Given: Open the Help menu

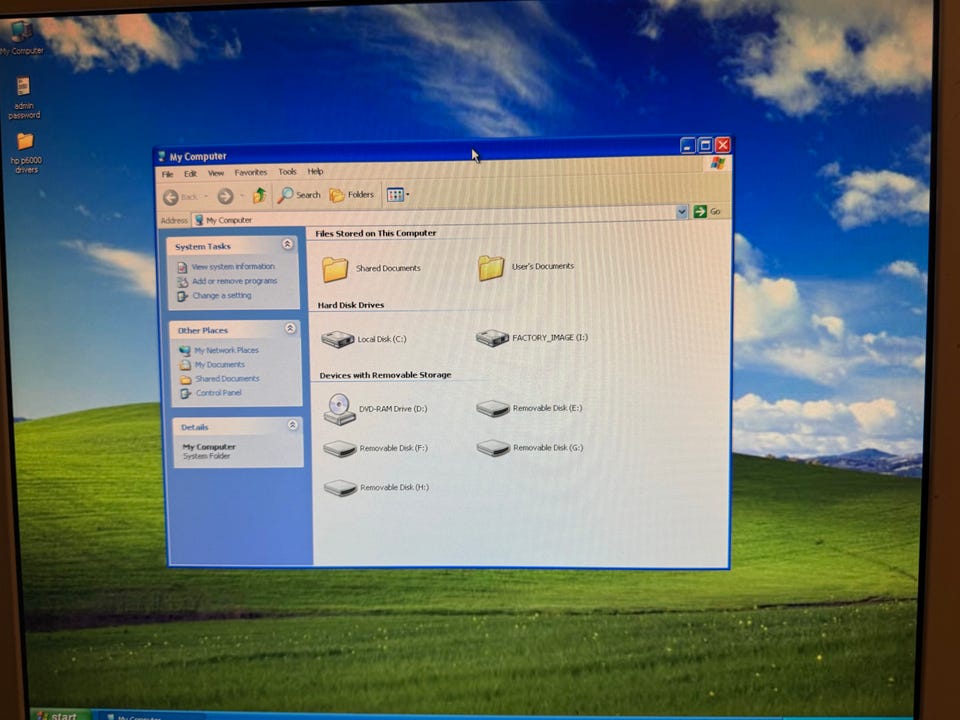Looking at the screenshot, I should (315, 171).
